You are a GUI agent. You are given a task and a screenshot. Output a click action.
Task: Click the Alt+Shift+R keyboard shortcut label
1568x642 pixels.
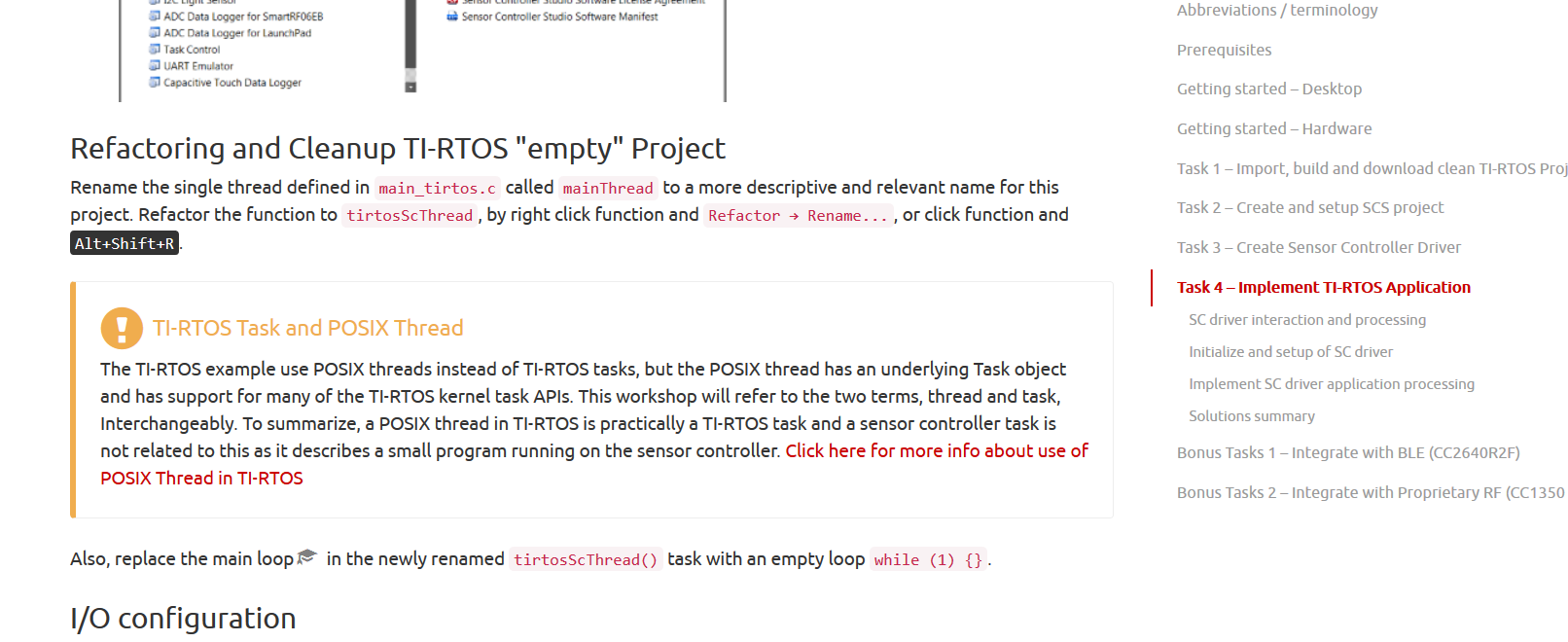(125, 243)
